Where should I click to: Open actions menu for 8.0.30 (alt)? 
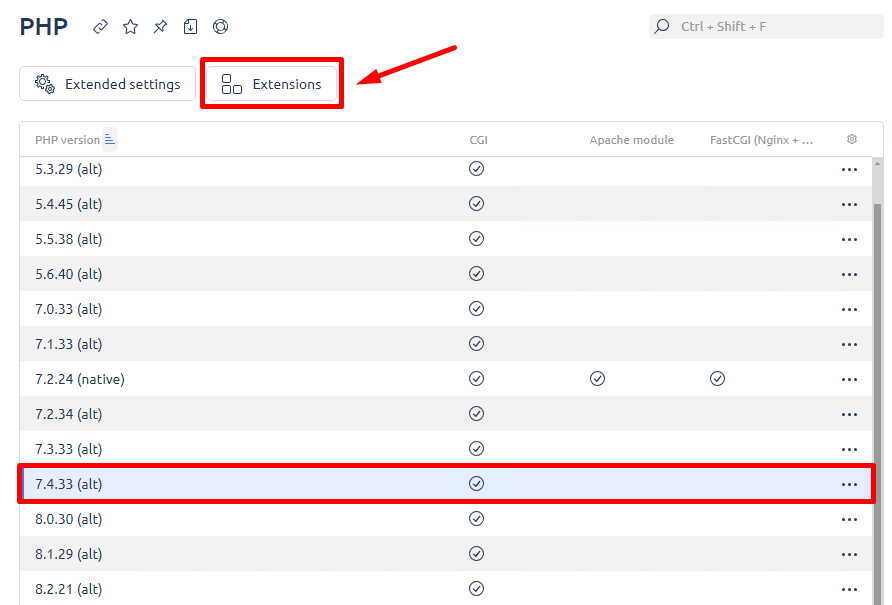pyautogui.click(x=849, y=520)
